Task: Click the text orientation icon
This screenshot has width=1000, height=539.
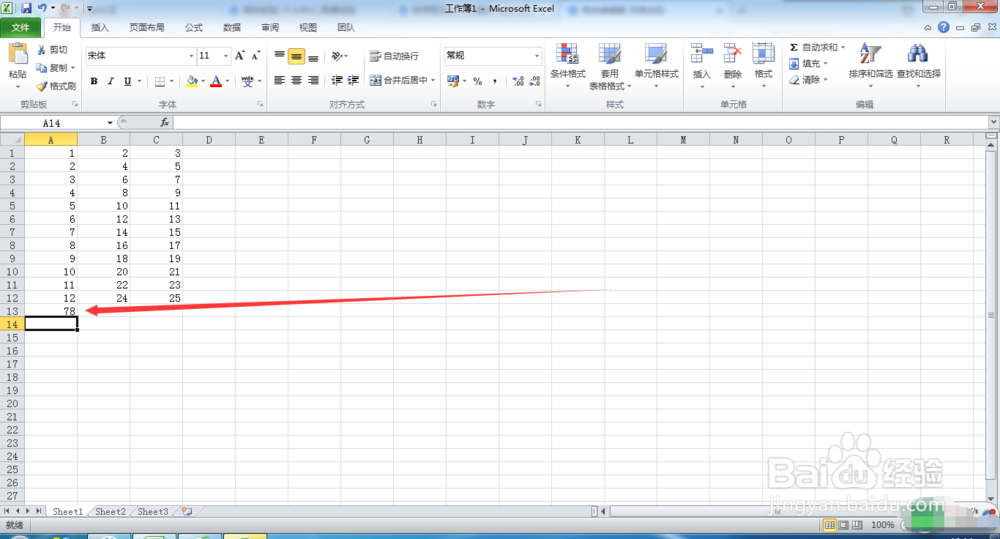Action: (x=337, y=56)
